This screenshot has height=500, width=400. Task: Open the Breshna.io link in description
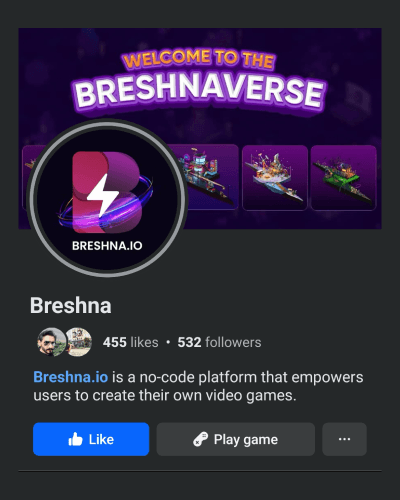71,377
